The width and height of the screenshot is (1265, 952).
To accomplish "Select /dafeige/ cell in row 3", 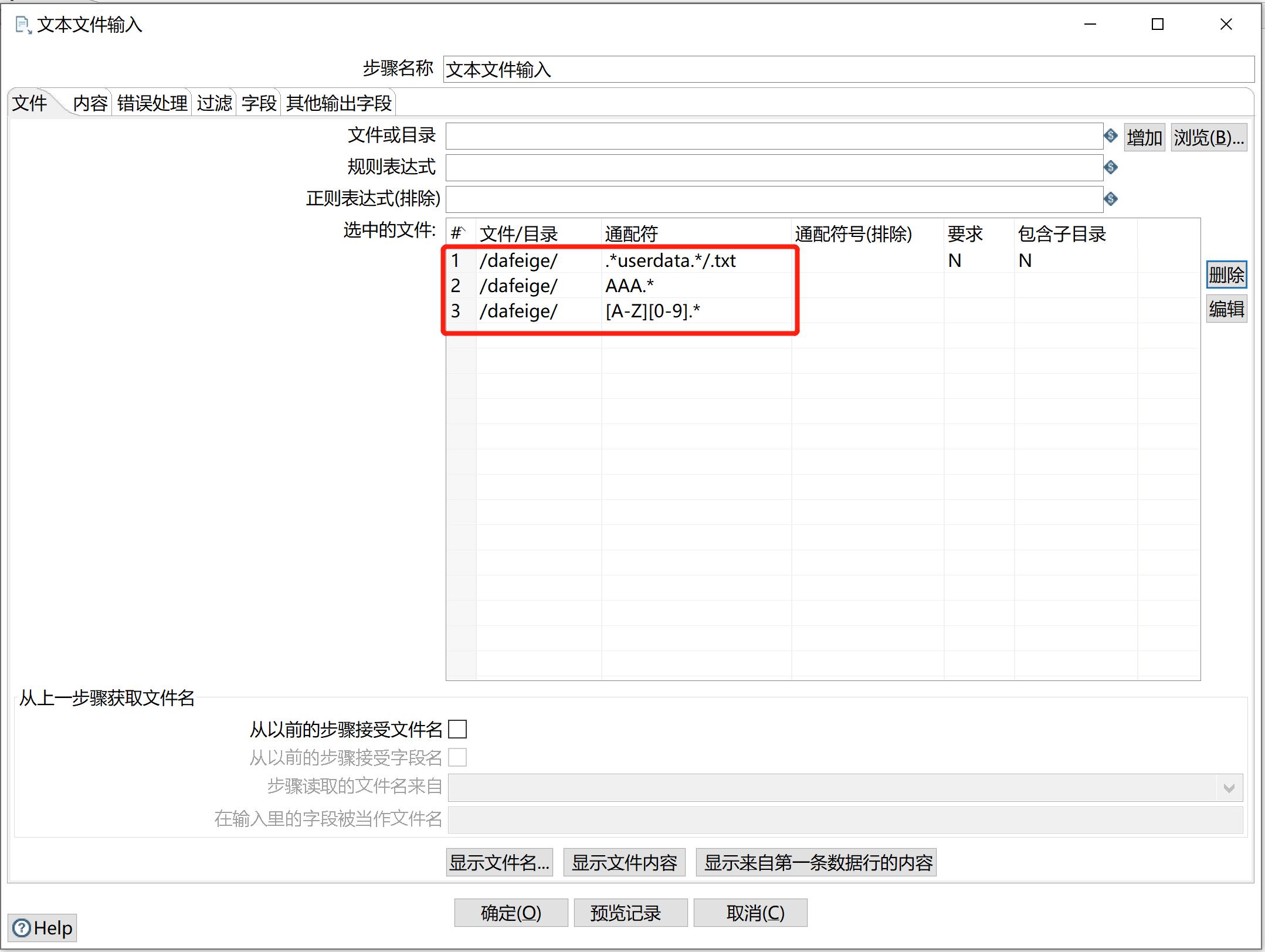I will coord(538,311).
